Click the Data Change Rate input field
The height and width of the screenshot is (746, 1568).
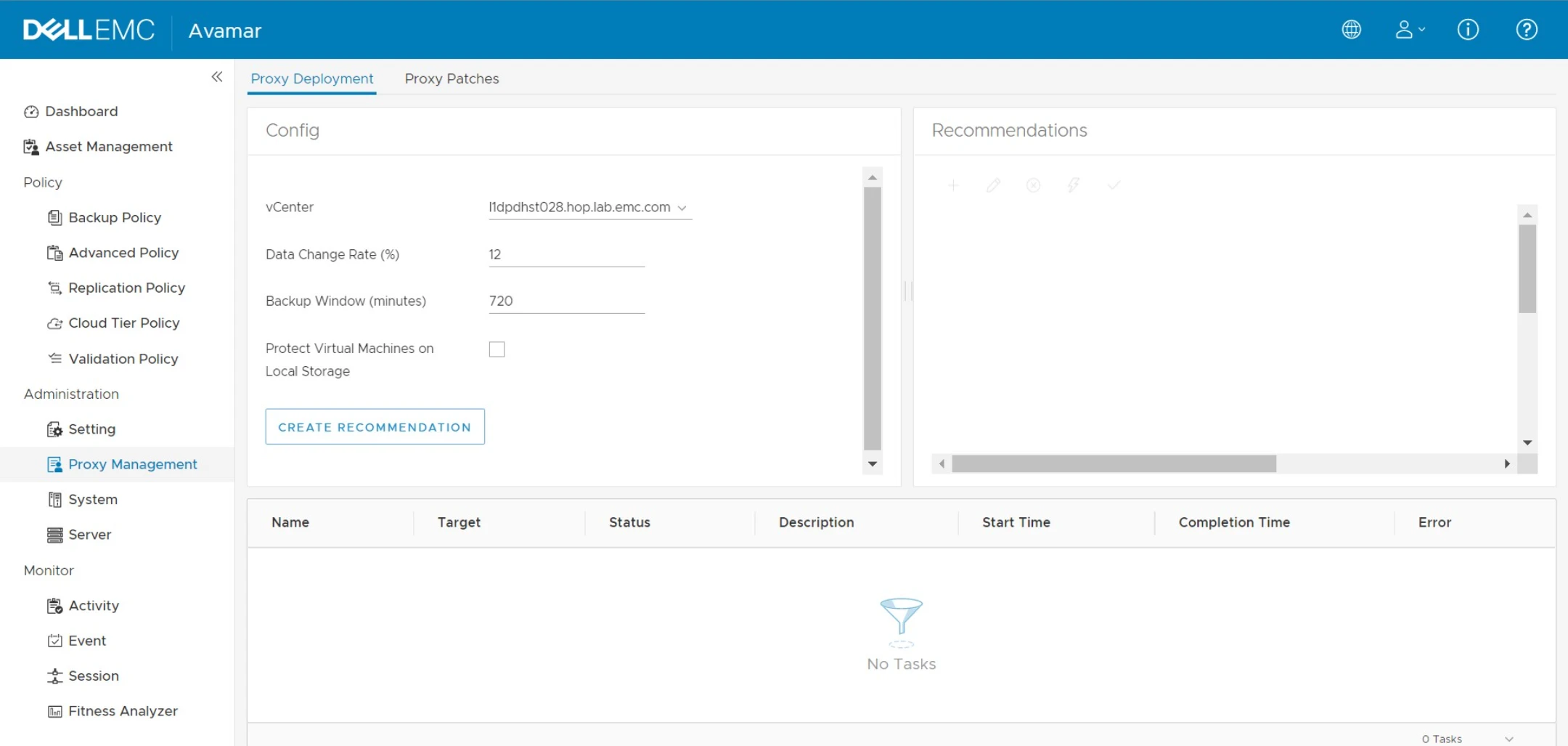pyautogui.click(x=566, y=255)
